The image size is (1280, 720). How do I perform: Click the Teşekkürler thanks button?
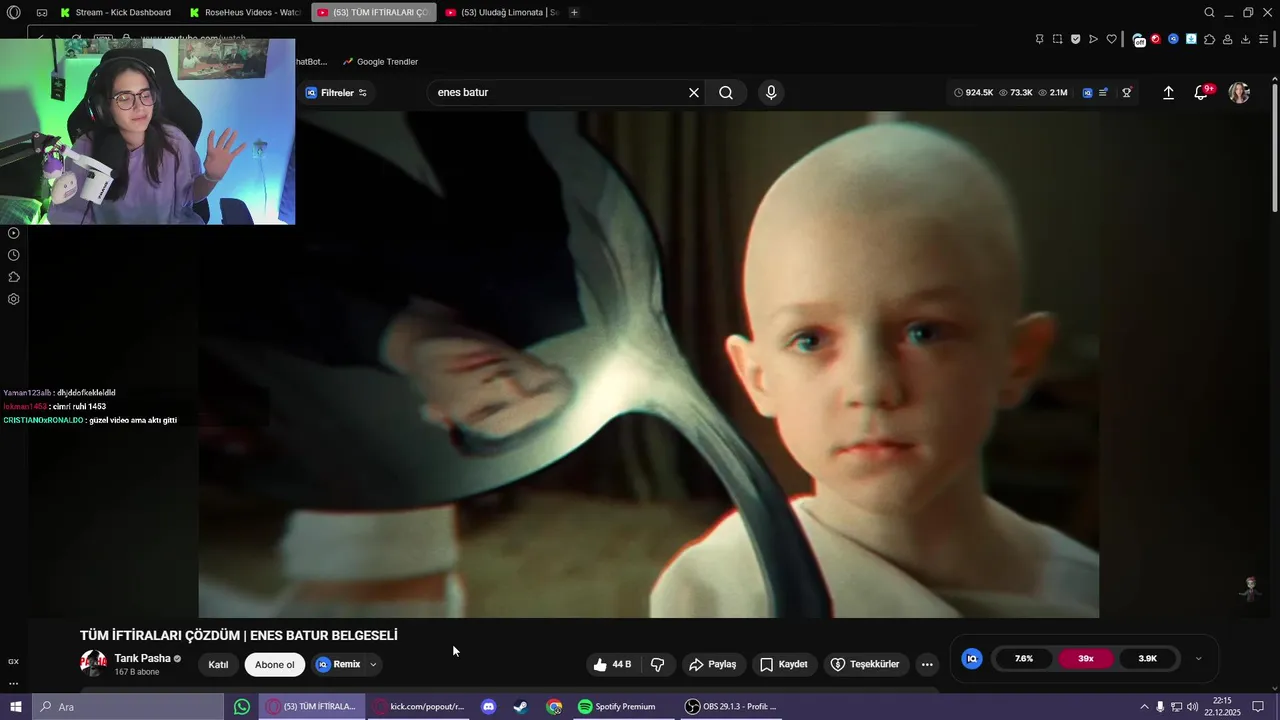865,664
